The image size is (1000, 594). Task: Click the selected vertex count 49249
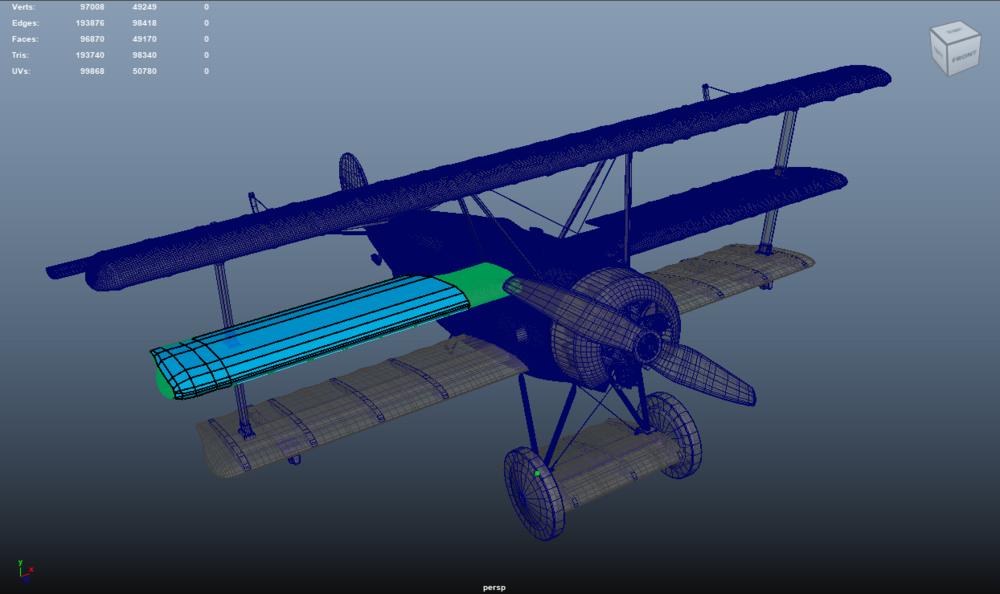[x=144, y=7]
